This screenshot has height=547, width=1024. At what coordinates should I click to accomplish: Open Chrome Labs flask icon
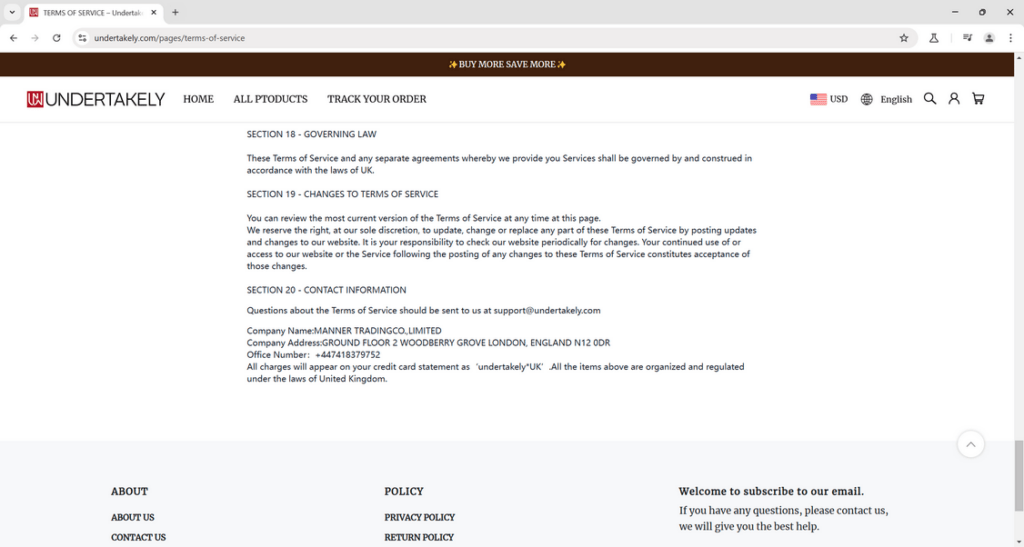coord(934,38)
